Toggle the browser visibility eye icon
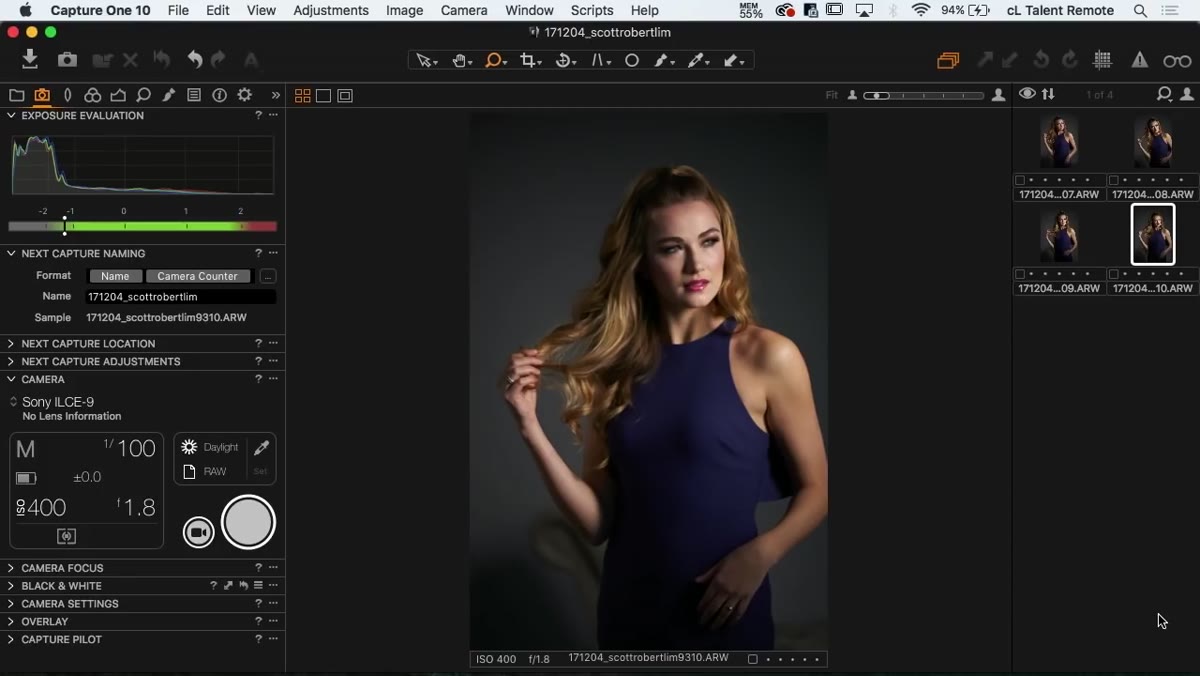Viewport: 1200px width, 676px height. coord(1027,94)
